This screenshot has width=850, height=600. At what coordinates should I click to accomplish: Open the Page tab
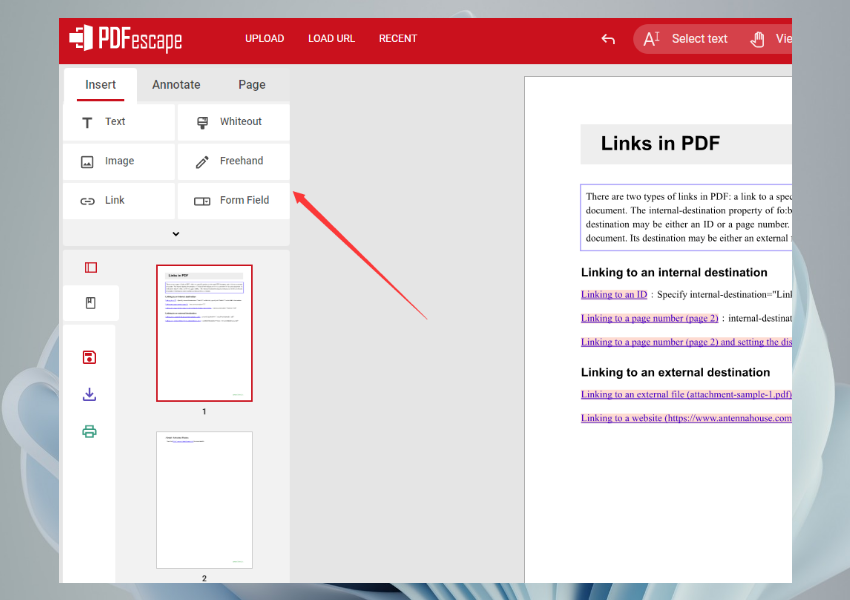point(252,84)
